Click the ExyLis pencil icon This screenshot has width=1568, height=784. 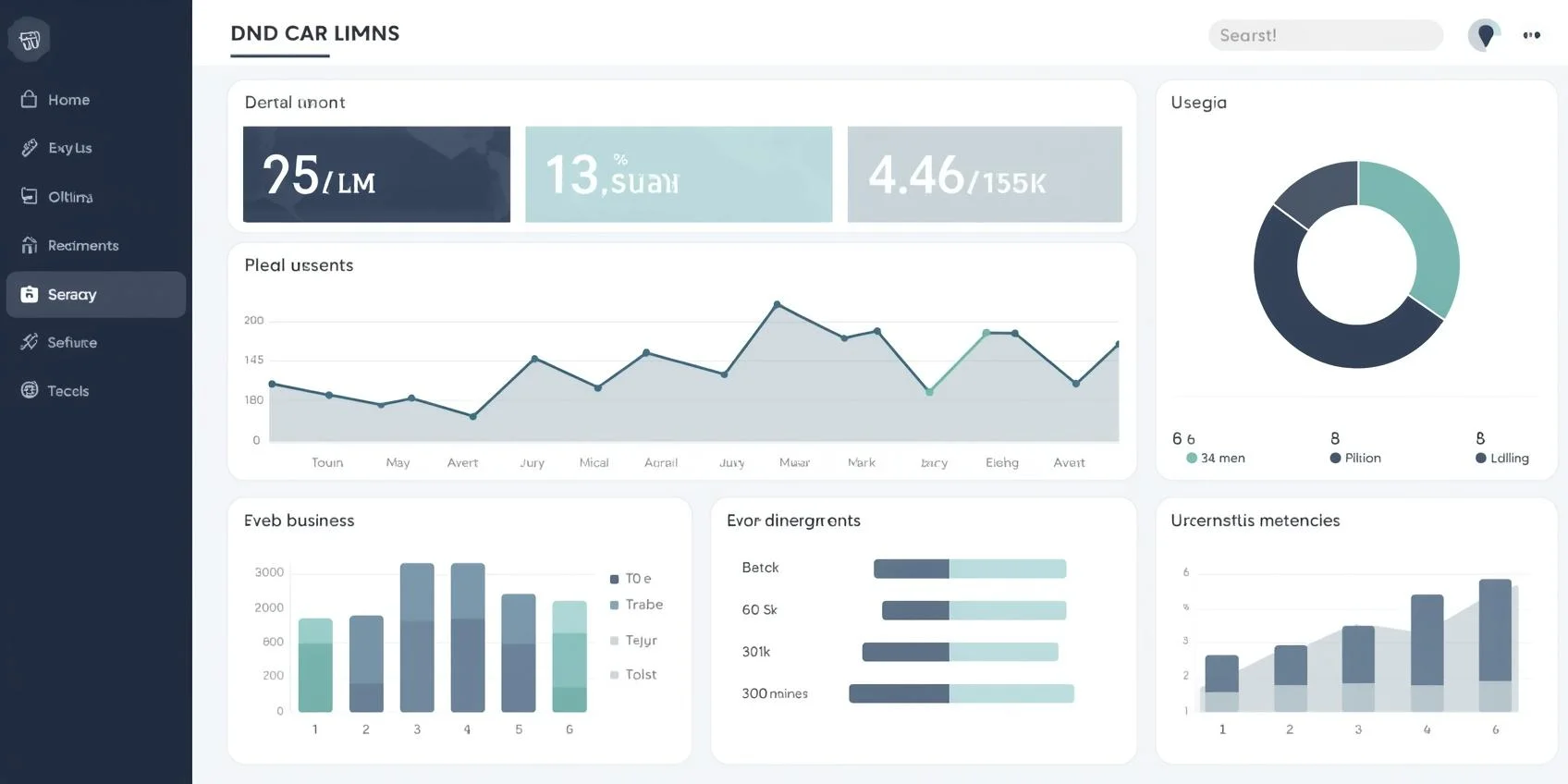point(30,148)
